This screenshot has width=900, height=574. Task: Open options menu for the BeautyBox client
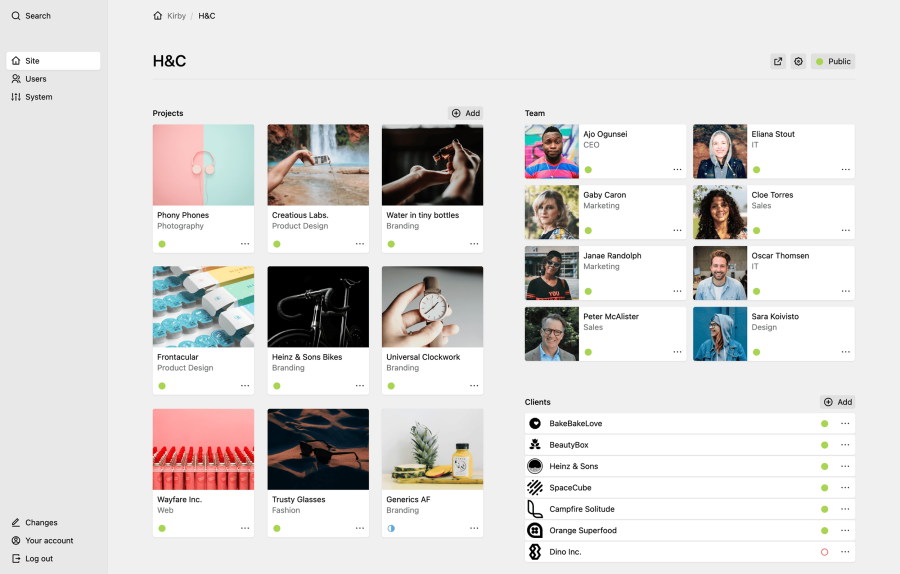tap(845, 445)
